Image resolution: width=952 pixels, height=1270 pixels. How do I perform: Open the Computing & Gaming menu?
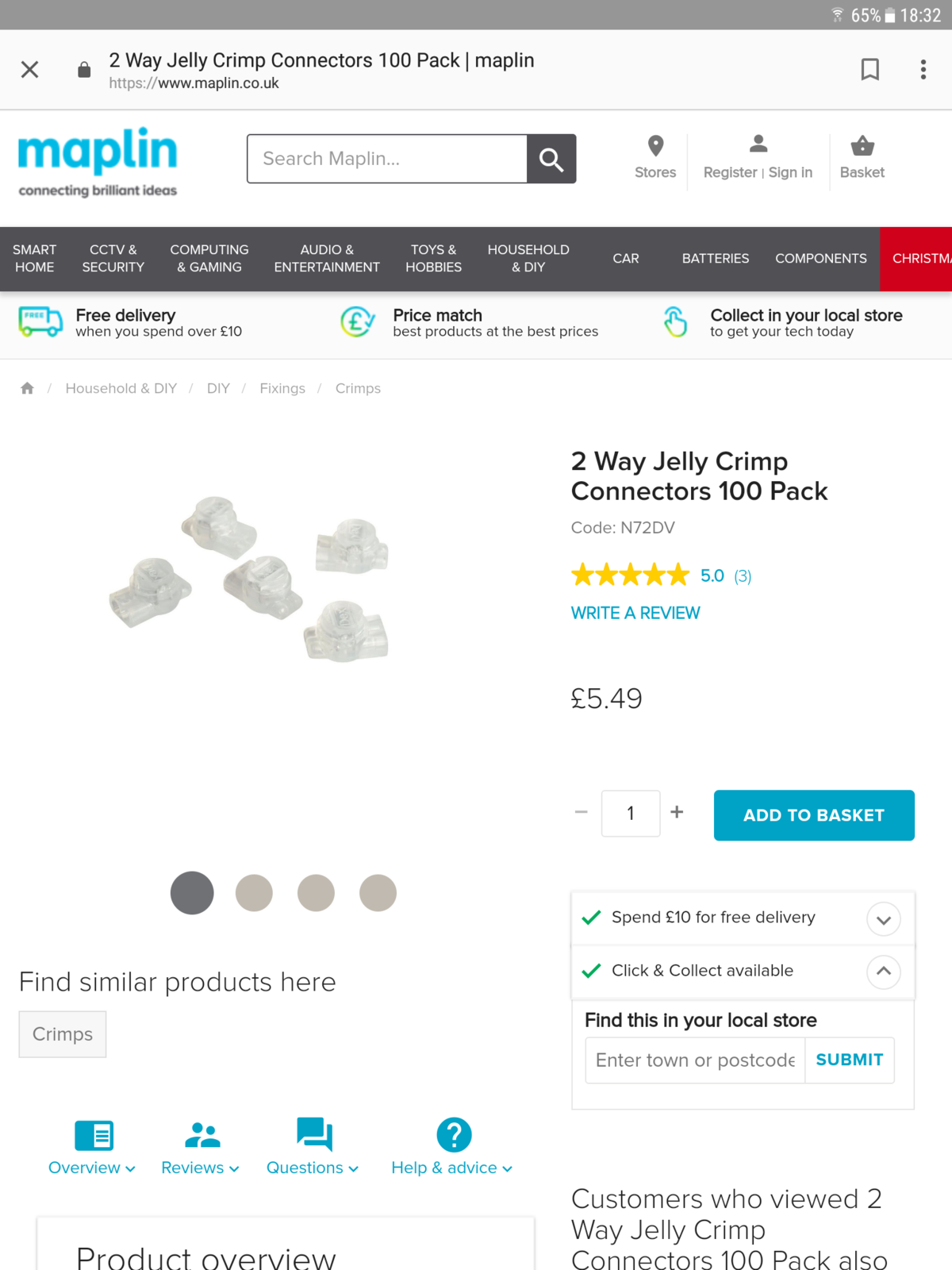point(209,259)
